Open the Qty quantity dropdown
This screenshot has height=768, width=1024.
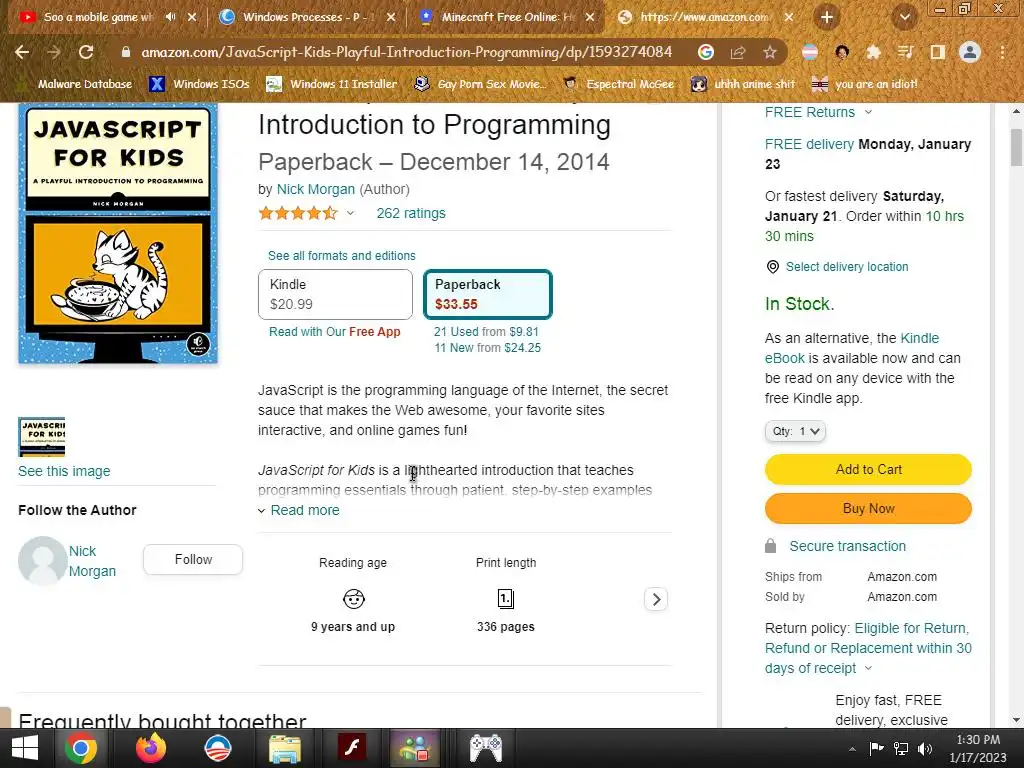[795, 431]
